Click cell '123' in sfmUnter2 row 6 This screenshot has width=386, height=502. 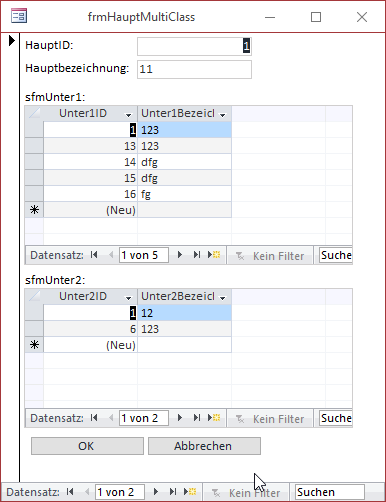pos(184,329)
